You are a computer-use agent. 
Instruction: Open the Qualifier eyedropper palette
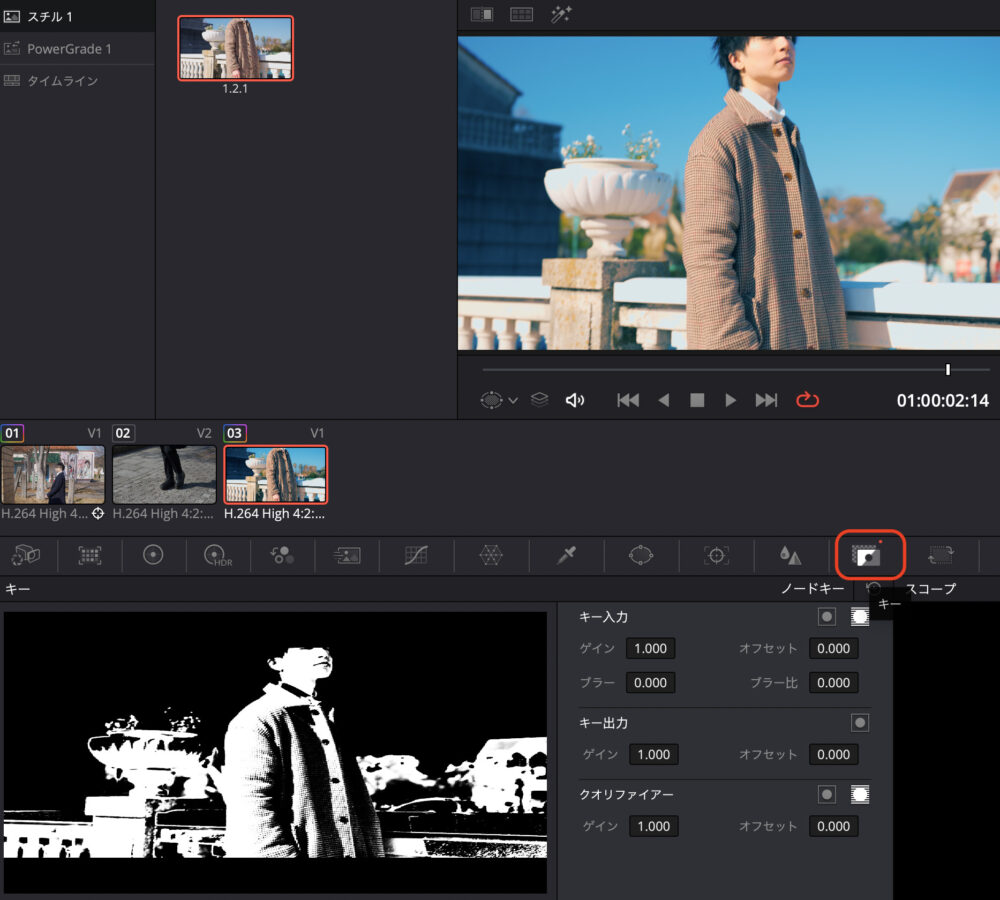point(568,555)
